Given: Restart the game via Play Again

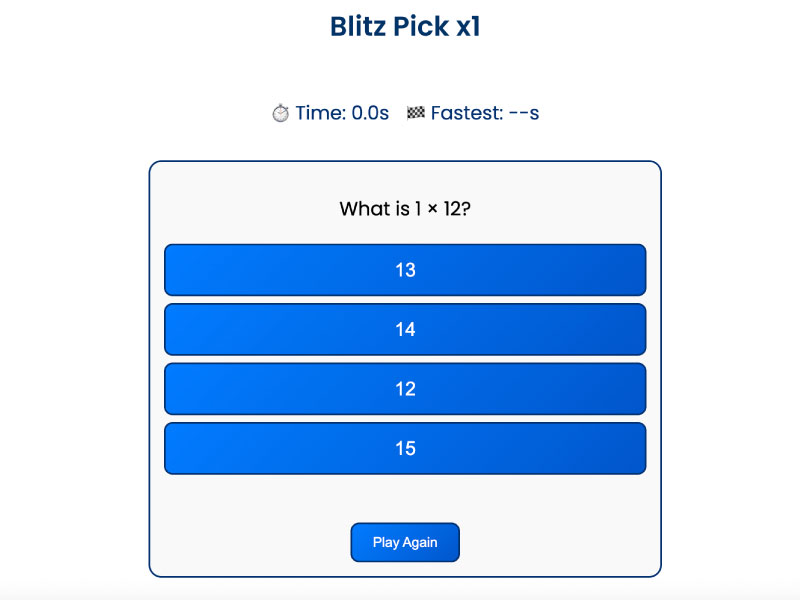Looking at the screenshot, I should (404, 541).
